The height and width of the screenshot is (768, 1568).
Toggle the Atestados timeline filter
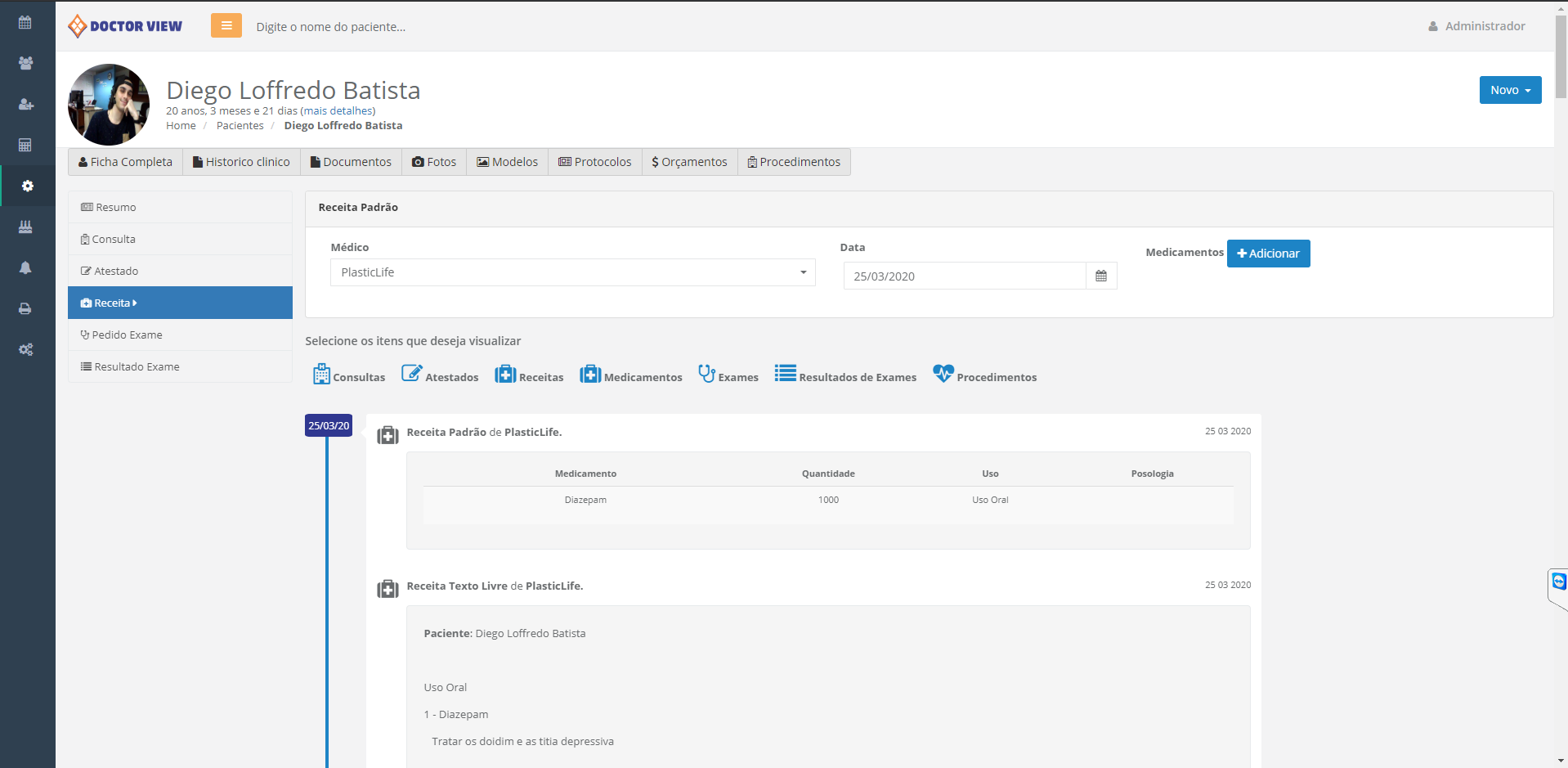[x=440, y=375]
